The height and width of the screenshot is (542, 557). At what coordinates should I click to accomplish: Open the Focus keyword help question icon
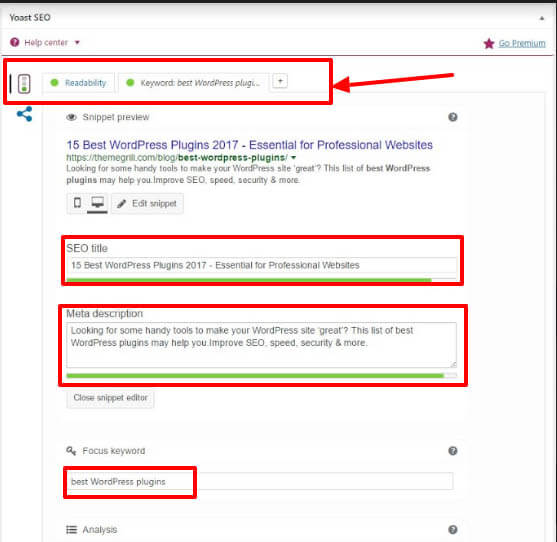coord(453,451)
